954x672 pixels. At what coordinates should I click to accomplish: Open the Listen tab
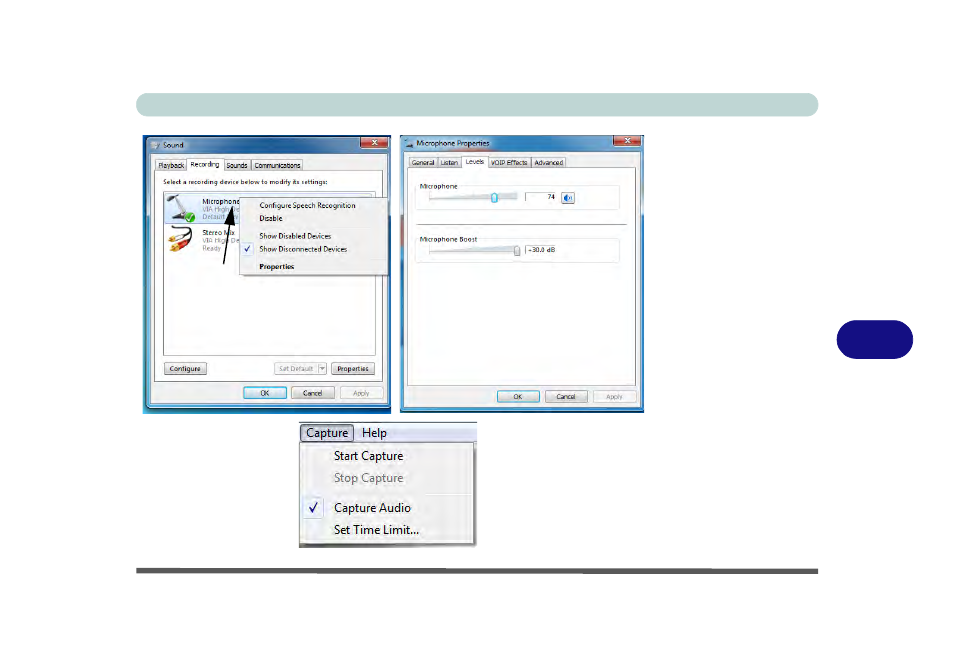tap(449, 162)
